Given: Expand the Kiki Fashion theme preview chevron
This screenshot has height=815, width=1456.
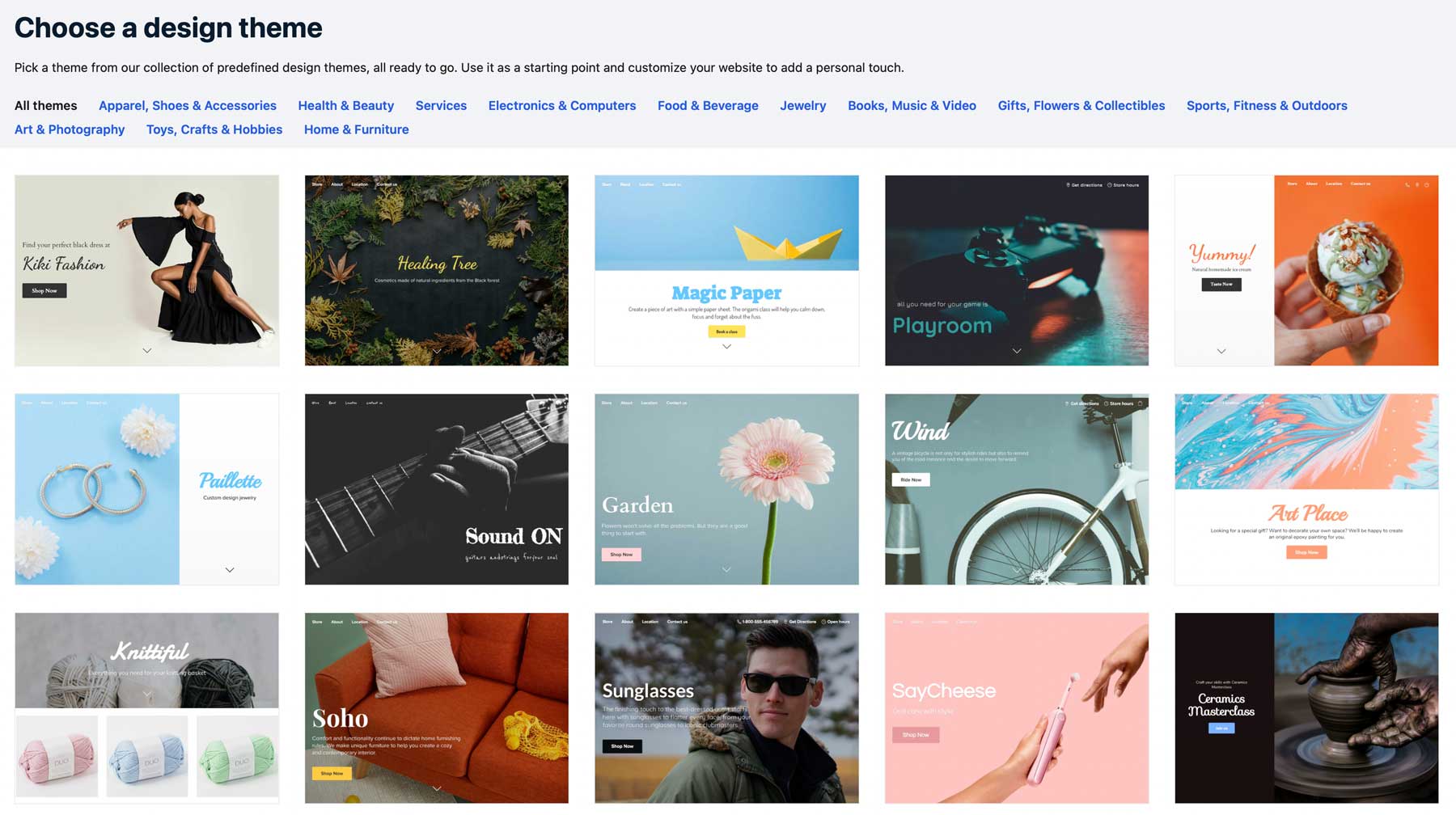Looking at the screenshot, I should pyautogui.click(x=146, y=351).
